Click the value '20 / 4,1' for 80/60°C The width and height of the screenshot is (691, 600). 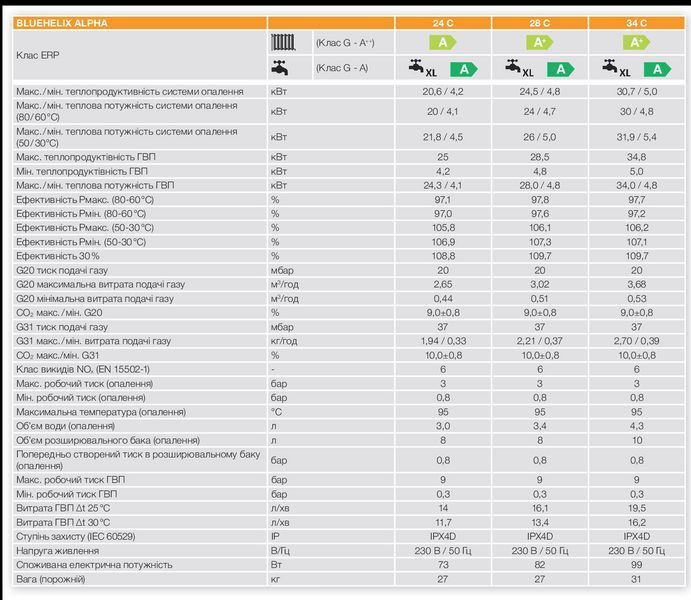pos(443,111)
